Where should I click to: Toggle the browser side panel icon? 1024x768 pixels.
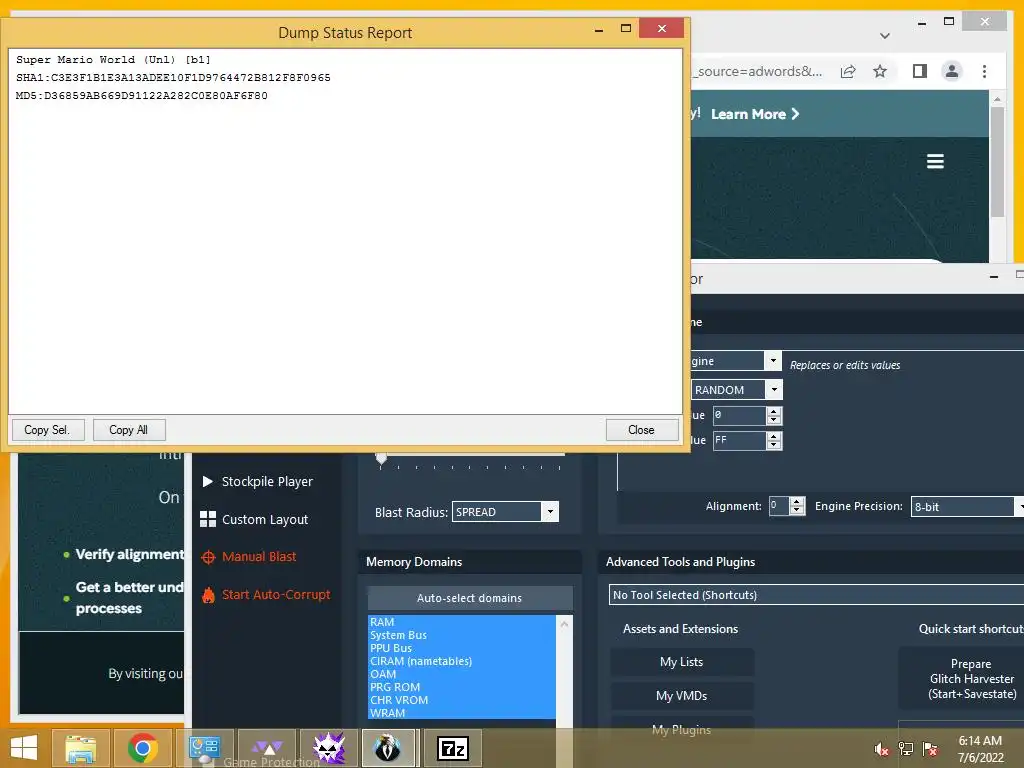coord(920,71)
